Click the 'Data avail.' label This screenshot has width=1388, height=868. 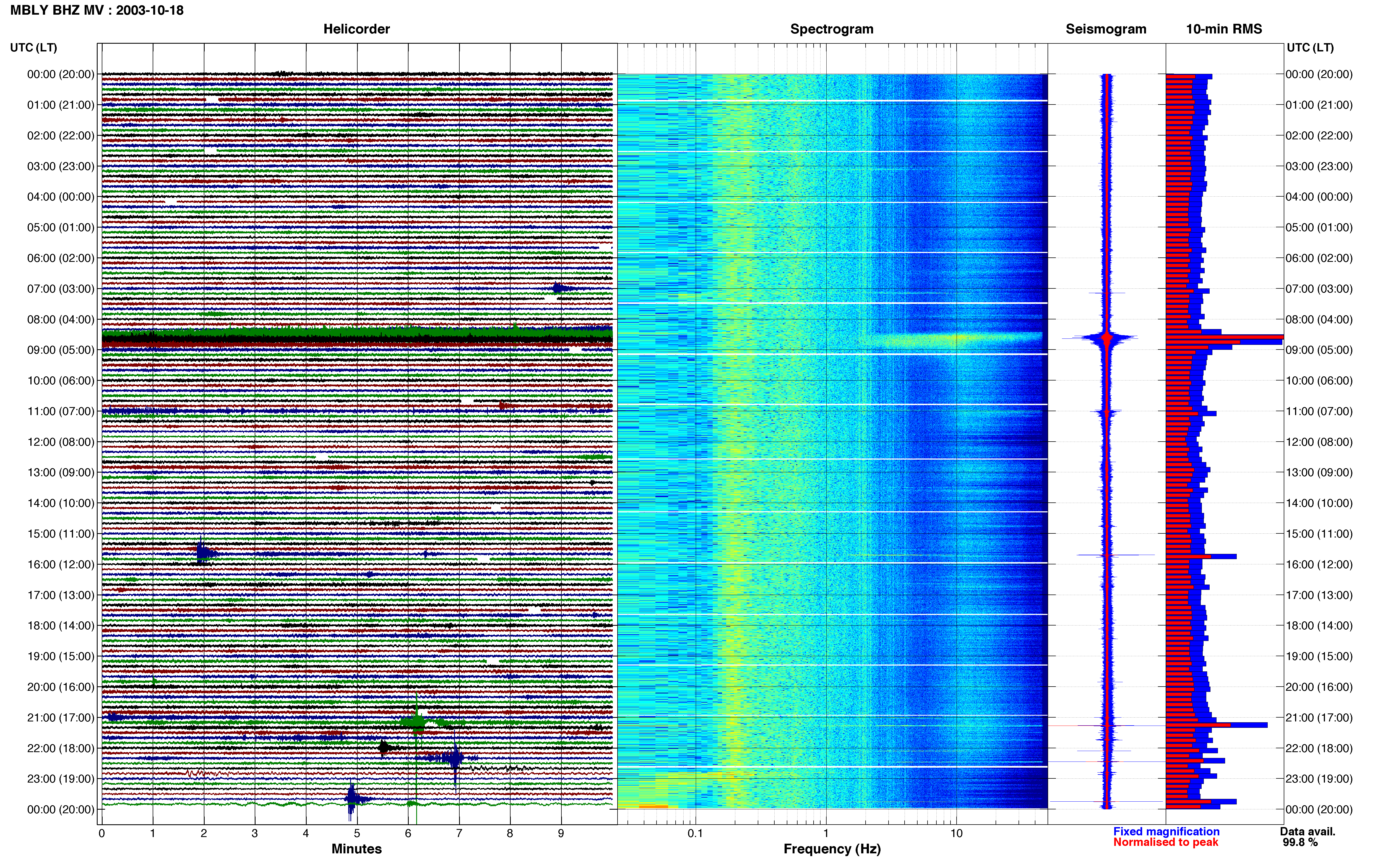pyautogui.click(x=1308, y=831)
